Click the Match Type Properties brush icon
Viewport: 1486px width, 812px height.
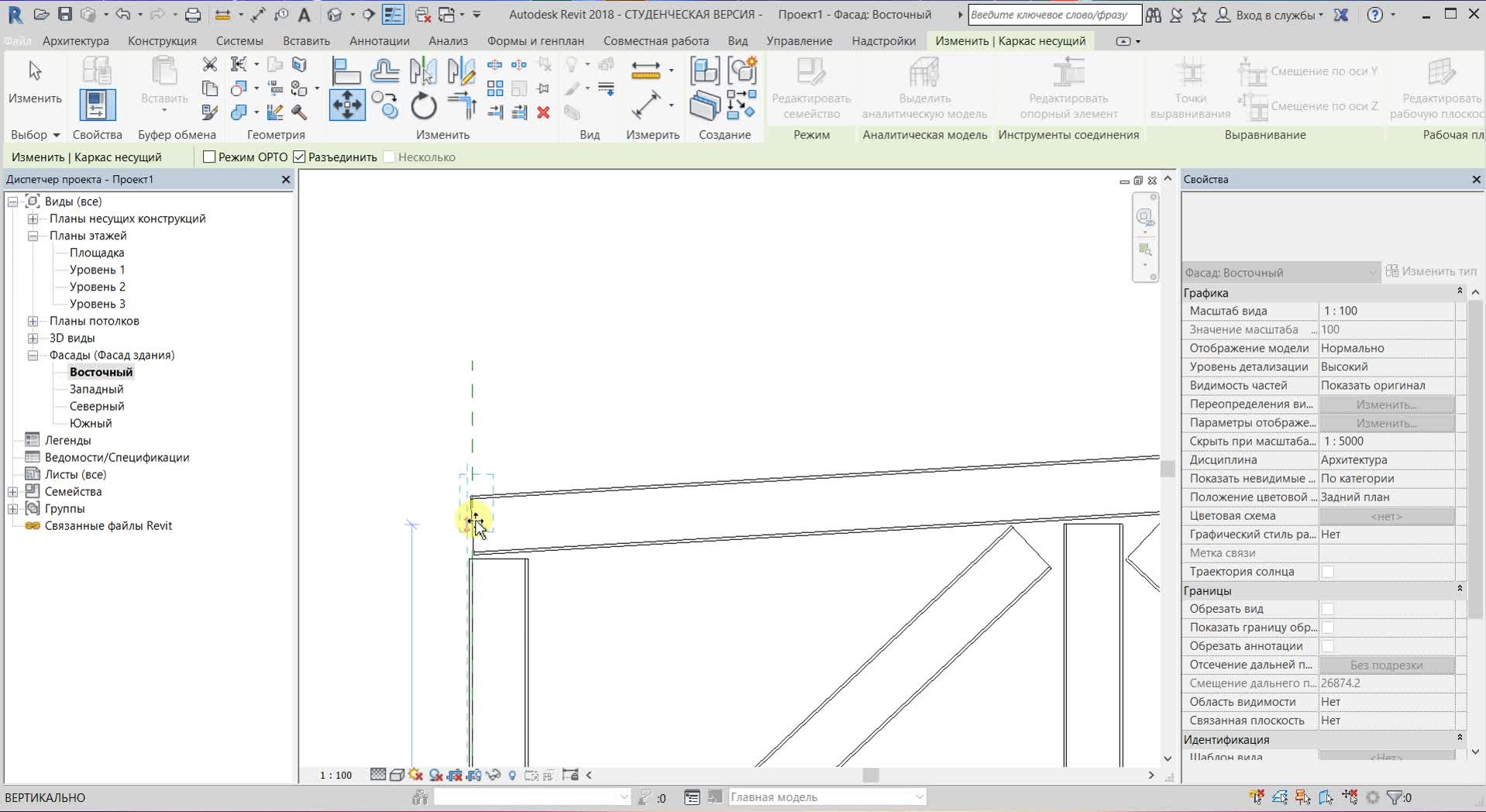(209, 112)
